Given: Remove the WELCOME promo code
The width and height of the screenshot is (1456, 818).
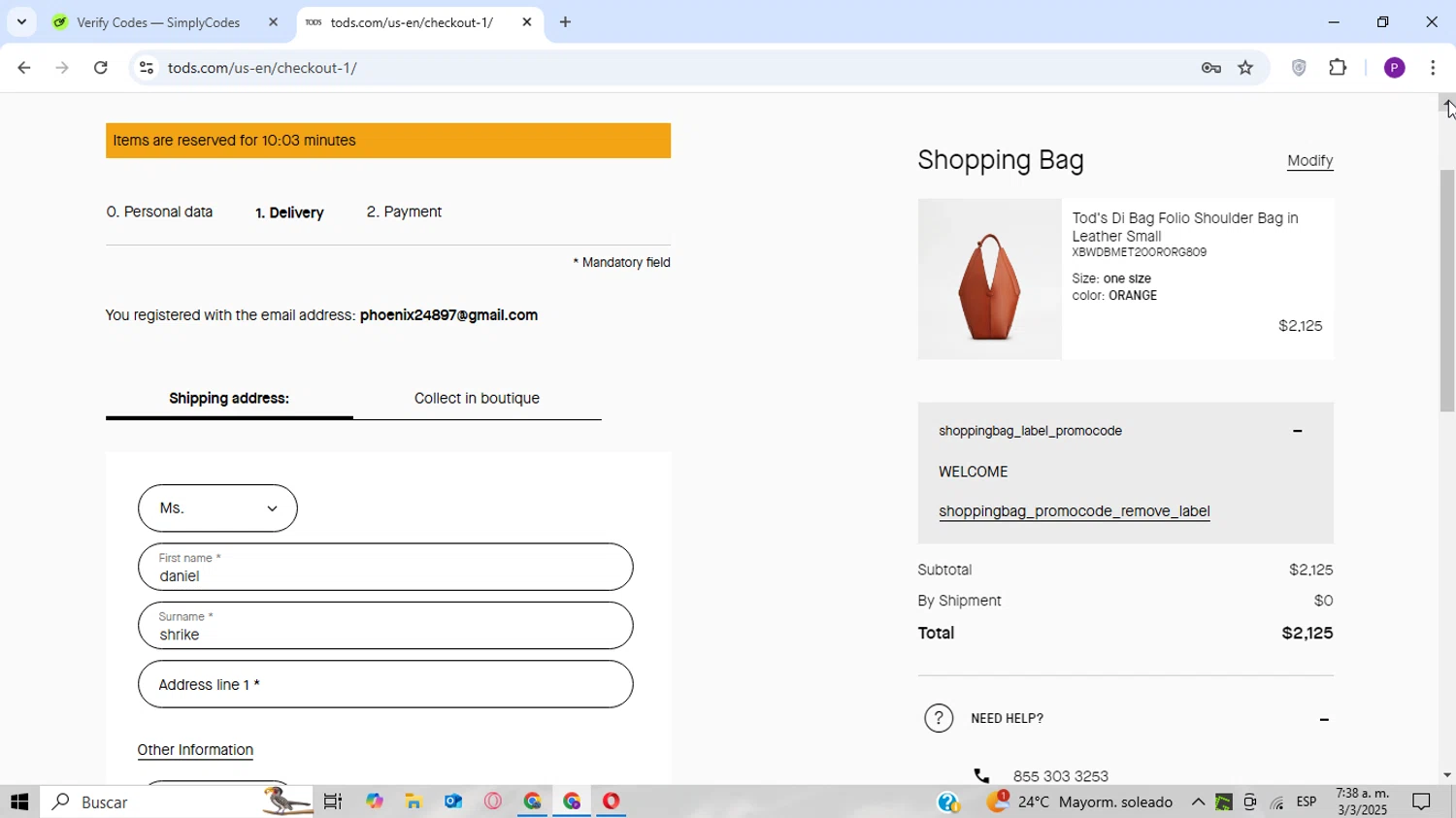Looking at the screenshot, I should point(1074,511).
